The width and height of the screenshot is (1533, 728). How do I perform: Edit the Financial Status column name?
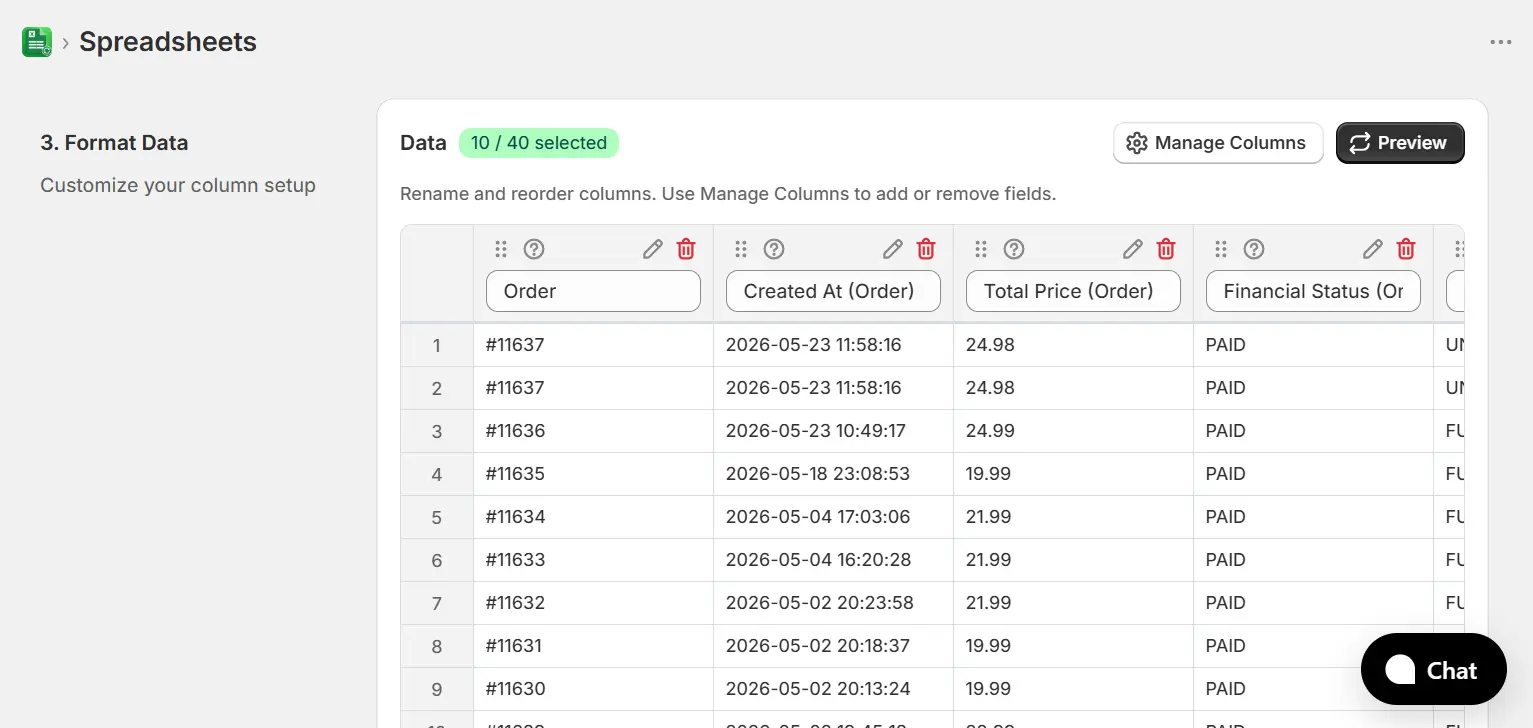pos(1373,249)
